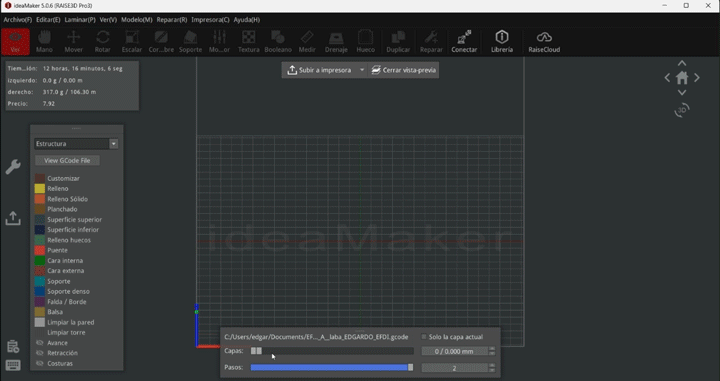Open the Textura tool
This screenshot has width=720, height=381.
(248, 42)
